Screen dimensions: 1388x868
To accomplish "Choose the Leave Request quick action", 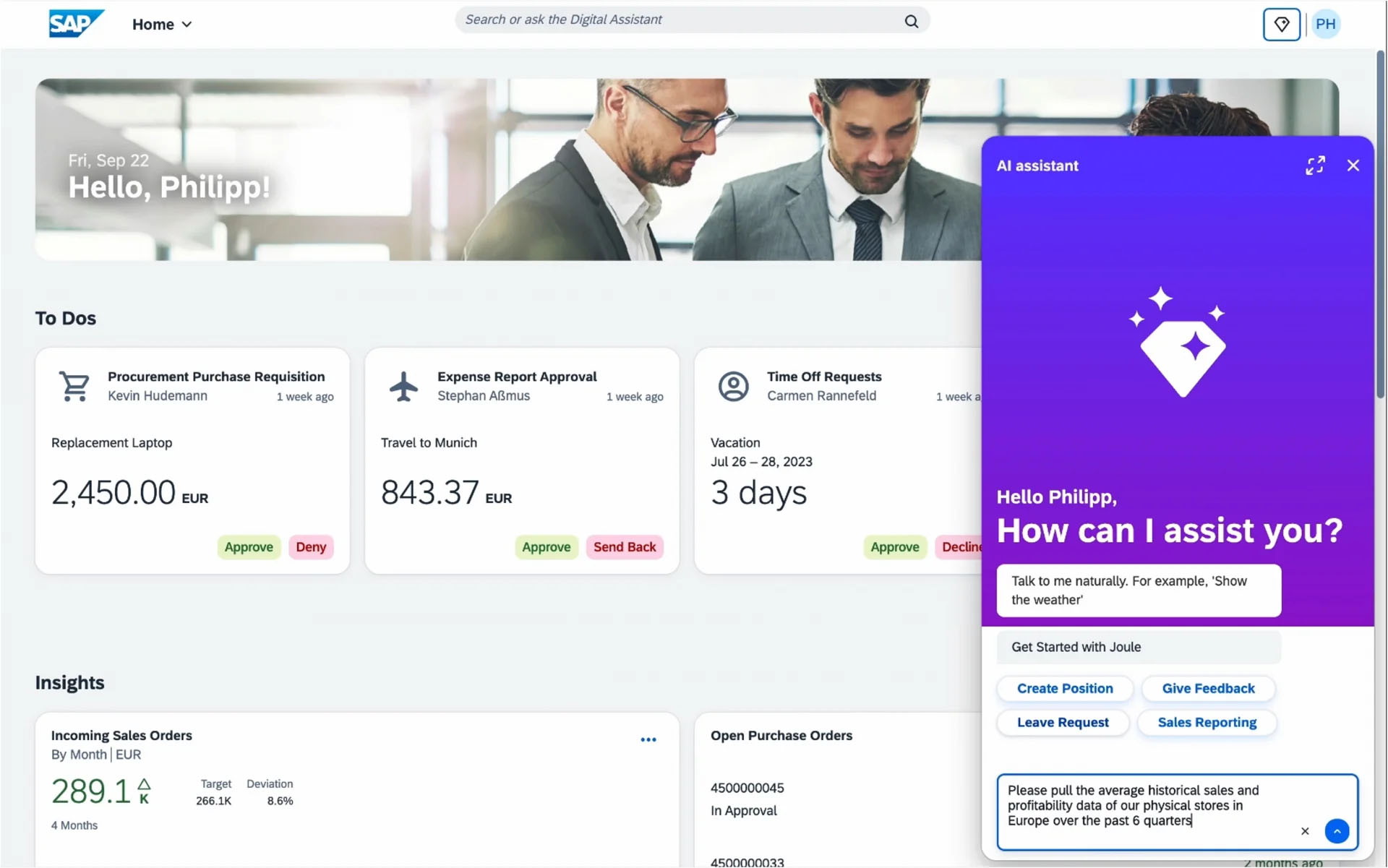I will coord(1062,722).
